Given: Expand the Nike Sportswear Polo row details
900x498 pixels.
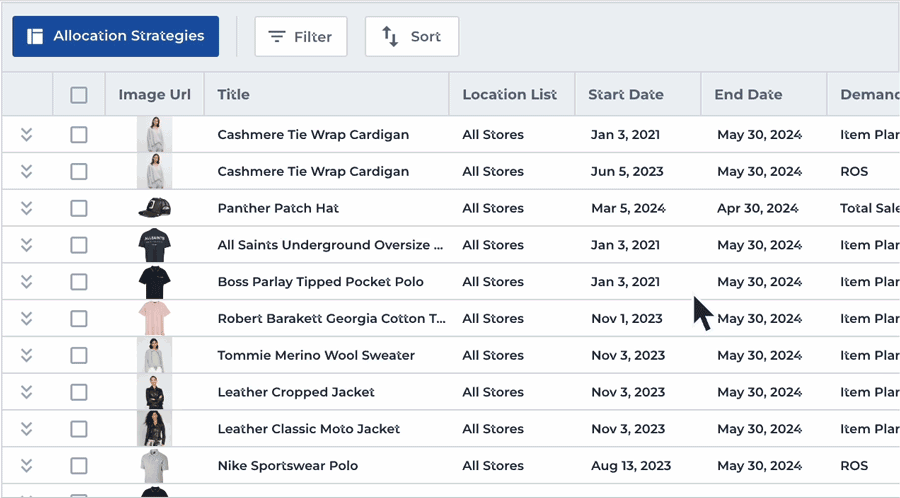Looking at the screenshot, I should pyautogui.click(x=27, y=465).
